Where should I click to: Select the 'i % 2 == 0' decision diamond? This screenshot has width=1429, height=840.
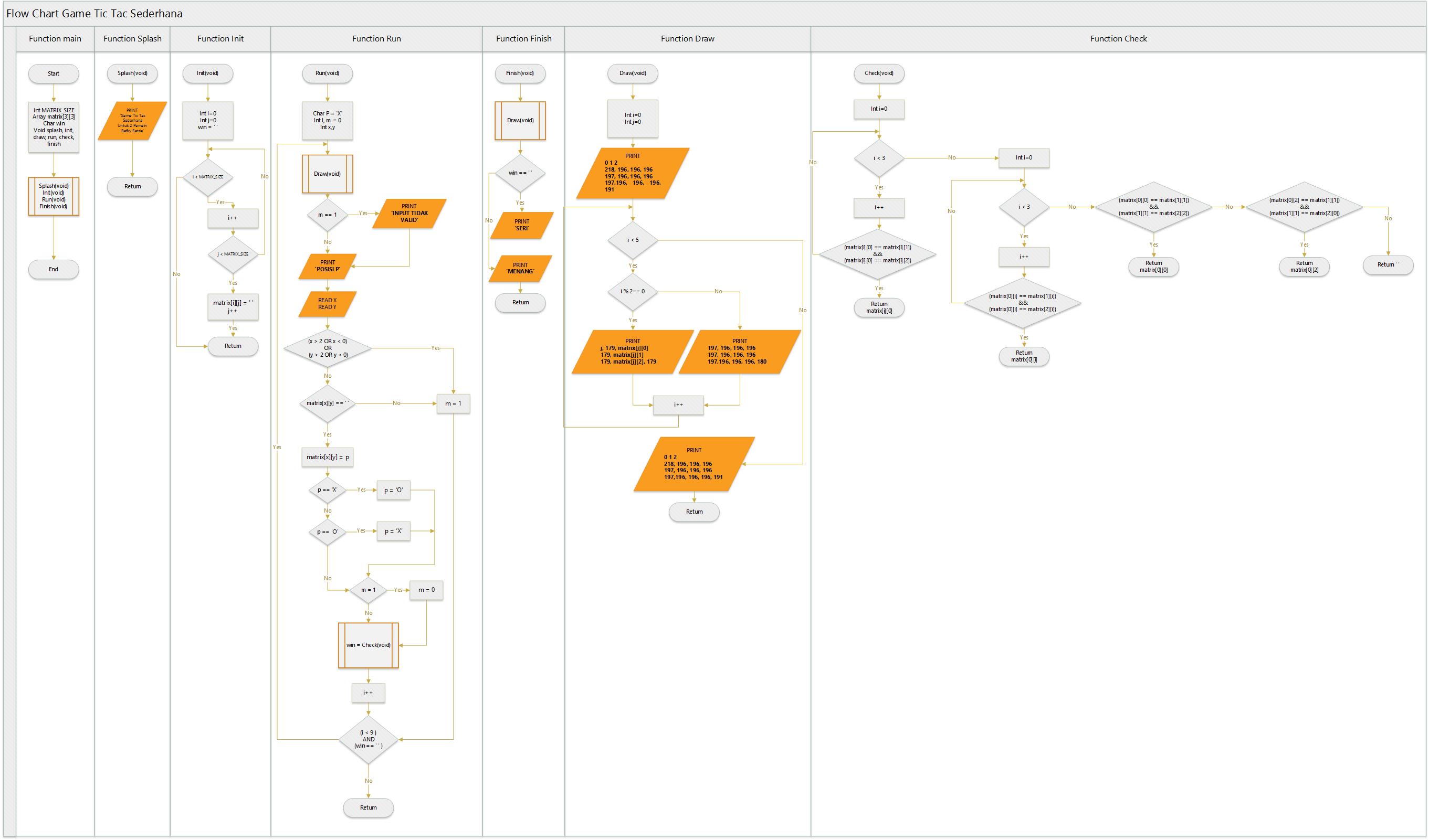(633, 291)
